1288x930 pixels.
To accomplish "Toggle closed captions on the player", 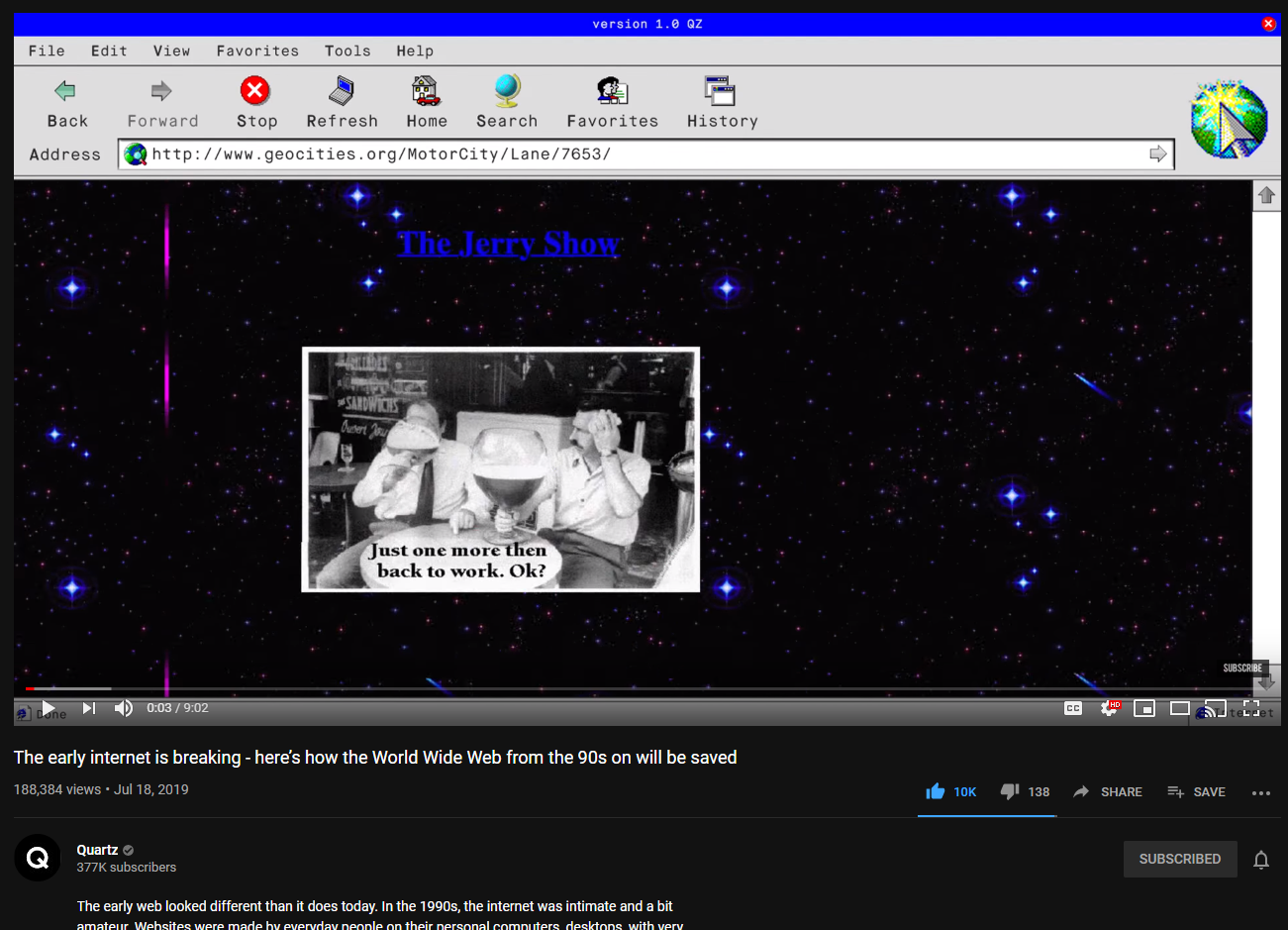I will (x=1073, y=708).
